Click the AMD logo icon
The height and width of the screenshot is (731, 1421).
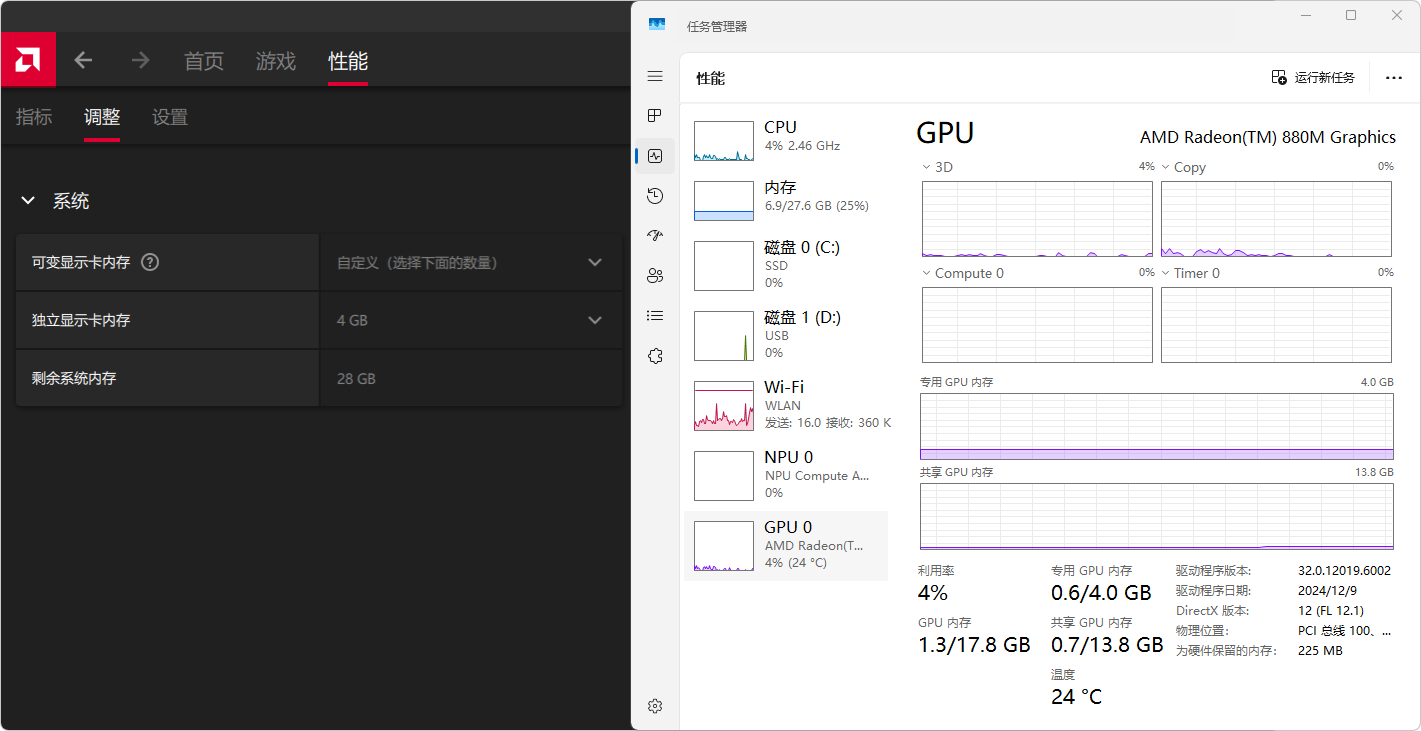28,60
